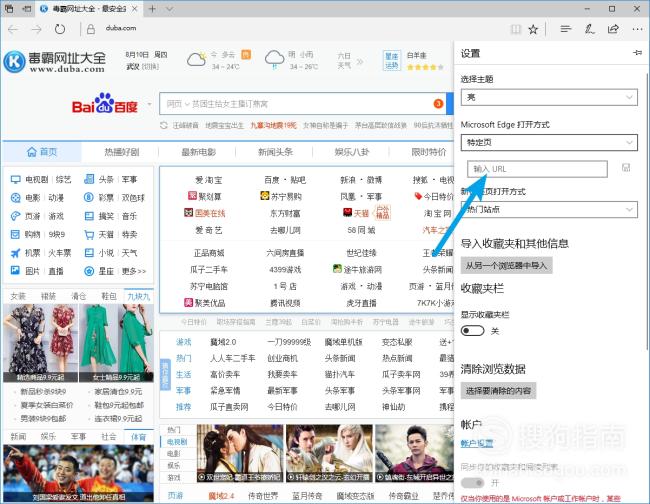650x504 pixels.
Task: Click the forward navigation arrow
Action: (x=36, y=29)
